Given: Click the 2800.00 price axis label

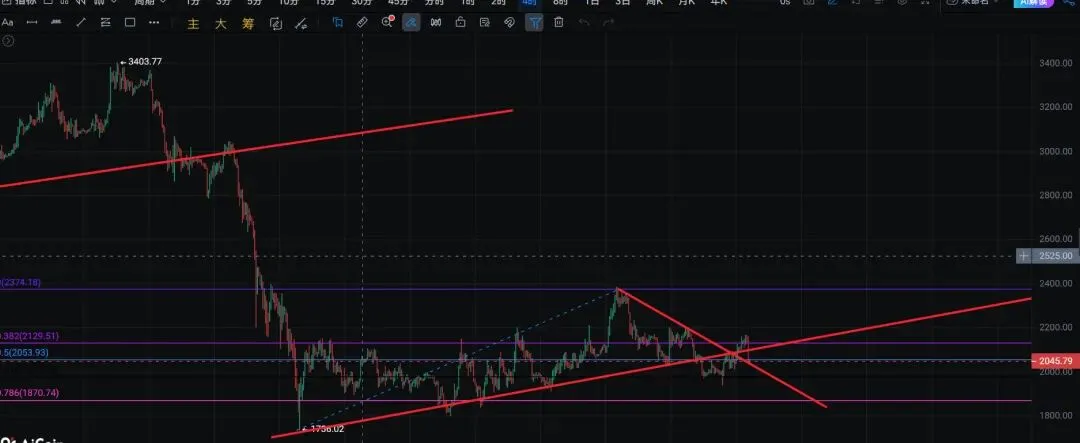Looking at the screenshot, I should coord(1055,196).
